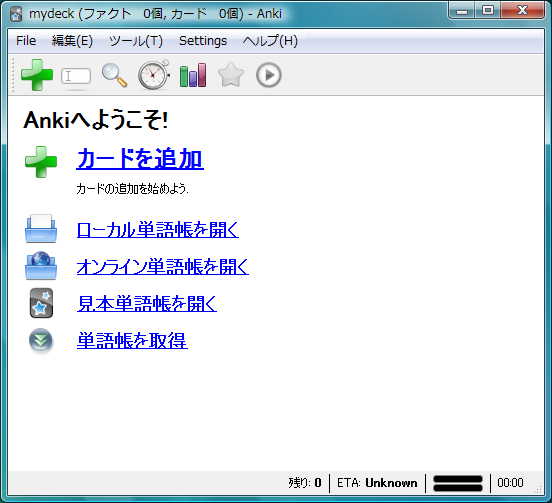Click the globe drawer online deck icon
Image resolution: width=552 pixels, height=503 pixels.
click(41, 266)
